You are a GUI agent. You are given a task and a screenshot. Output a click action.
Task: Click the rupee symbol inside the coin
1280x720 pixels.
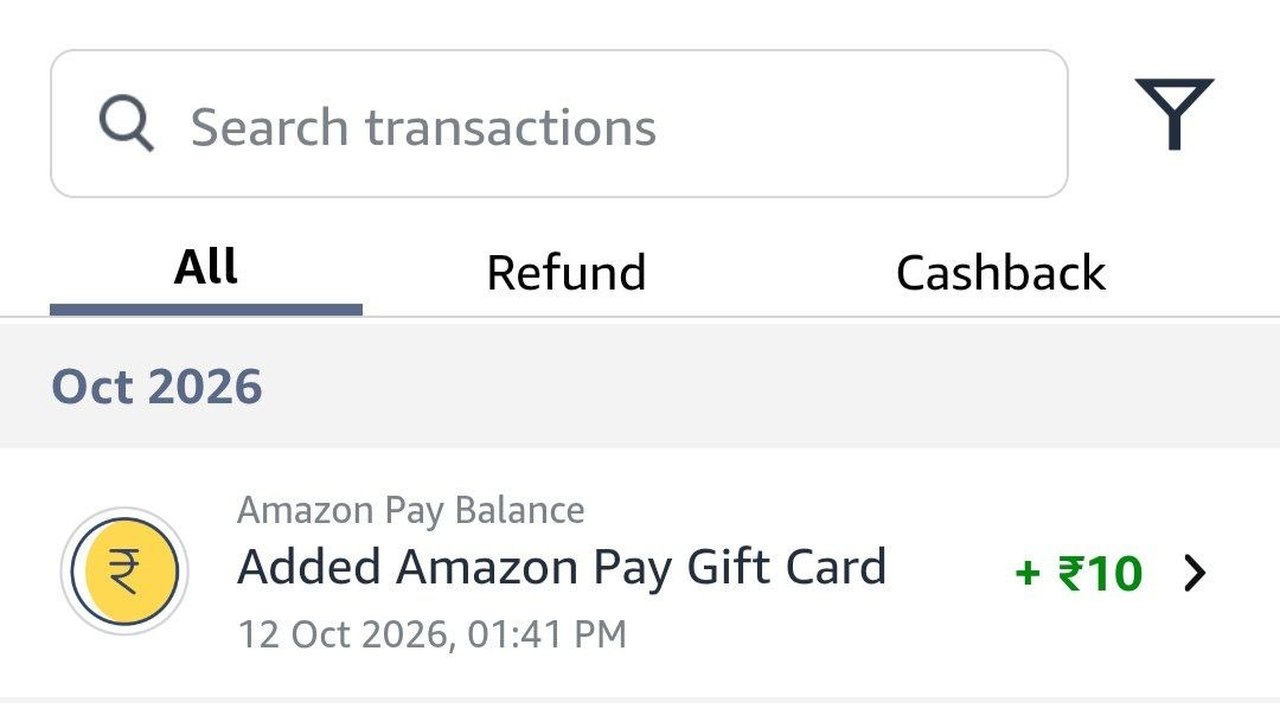tap(124, 572)
